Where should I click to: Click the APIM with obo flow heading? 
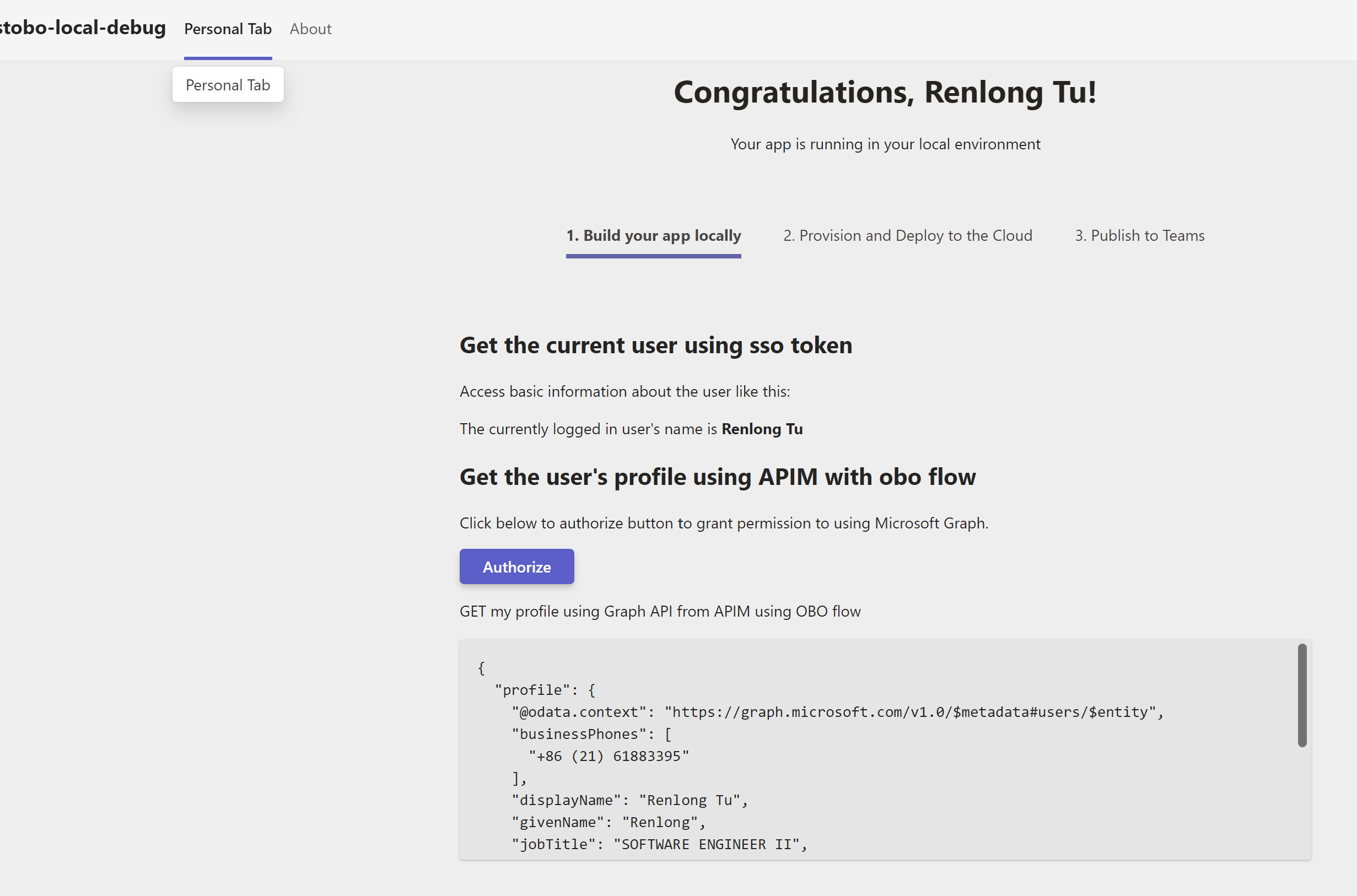[718, 477]
